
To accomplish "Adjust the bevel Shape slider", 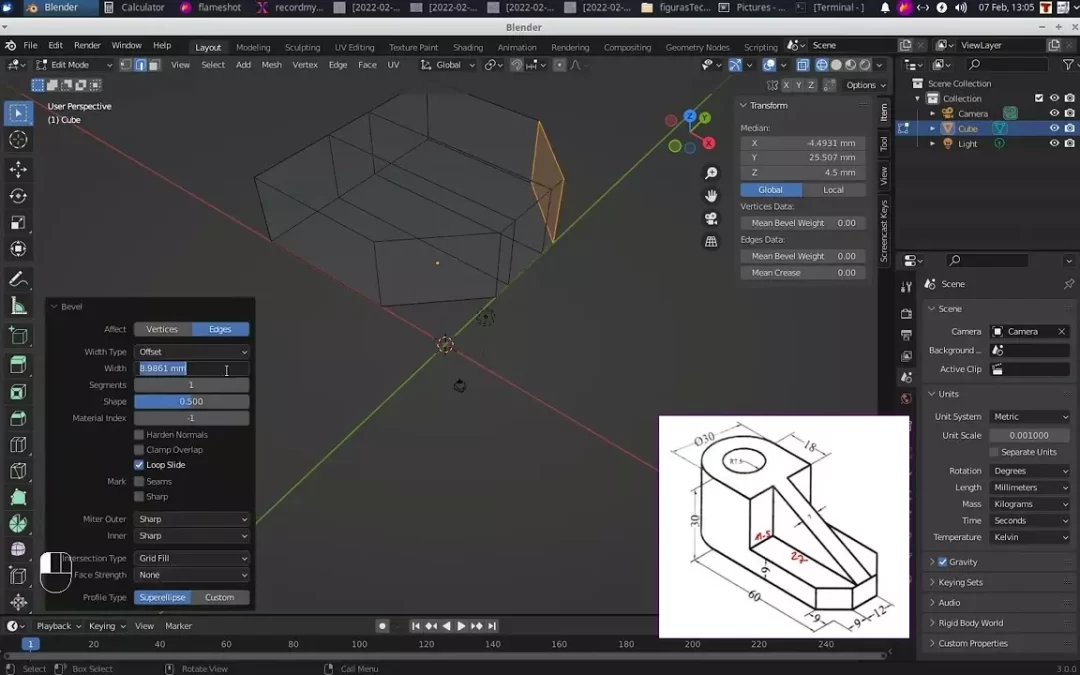I will point(192,401).
